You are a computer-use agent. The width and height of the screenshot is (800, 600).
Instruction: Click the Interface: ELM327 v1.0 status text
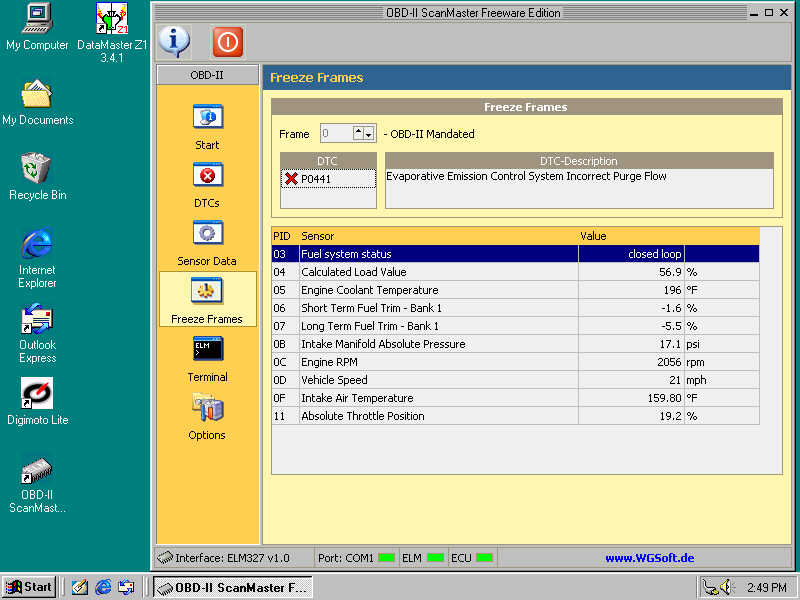pyautogui.click(x=232, y=558)
